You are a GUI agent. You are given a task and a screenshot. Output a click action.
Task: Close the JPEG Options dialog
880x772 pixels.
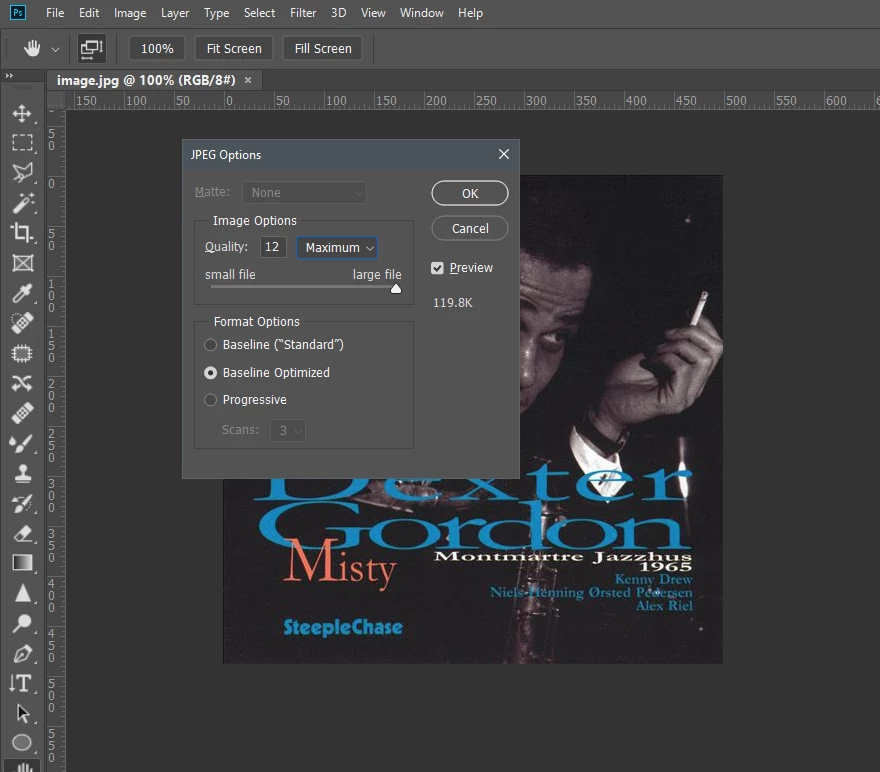point(504,154)
